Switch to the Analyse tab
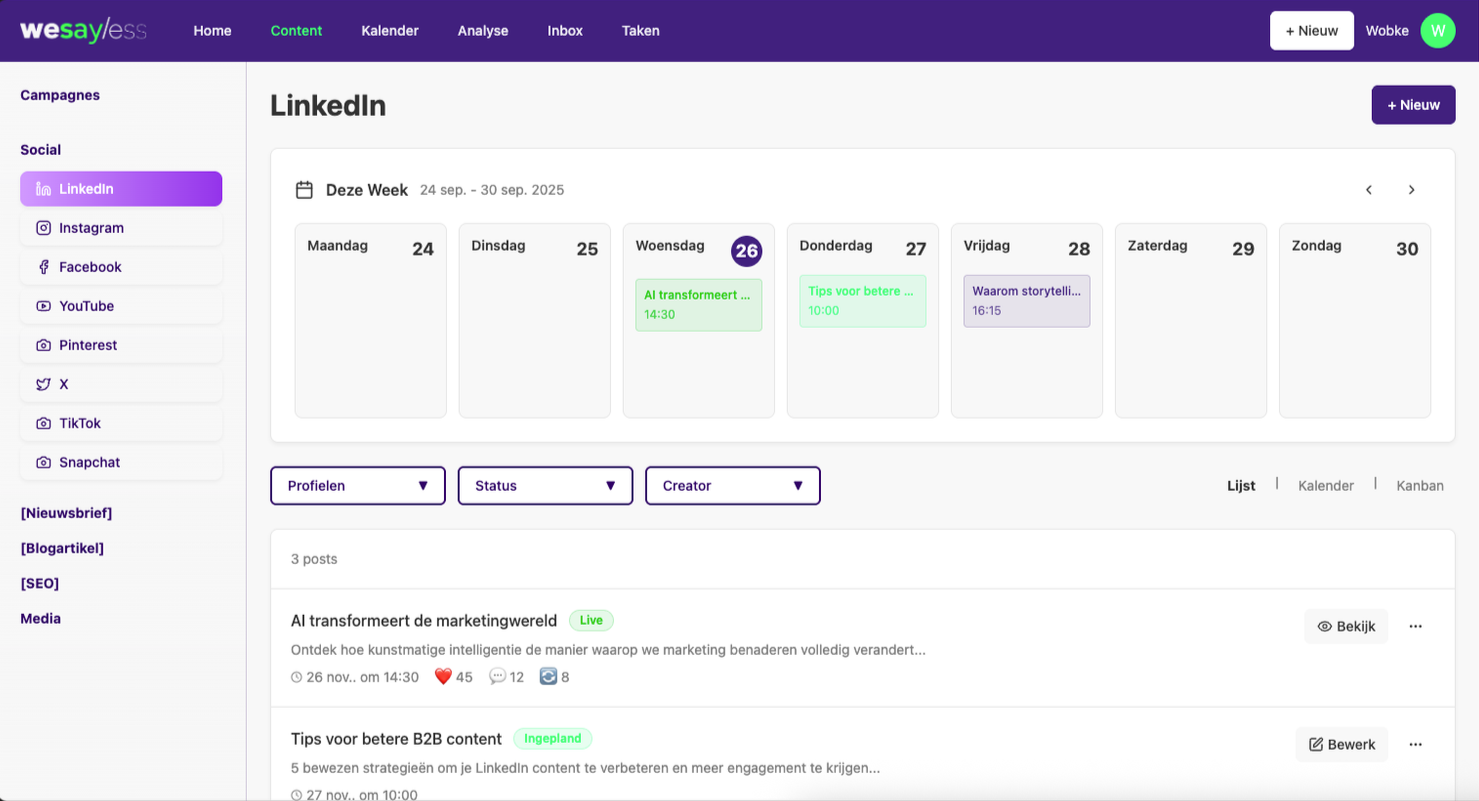Viewport: 1479px width, 801px height. pos(483,31)
